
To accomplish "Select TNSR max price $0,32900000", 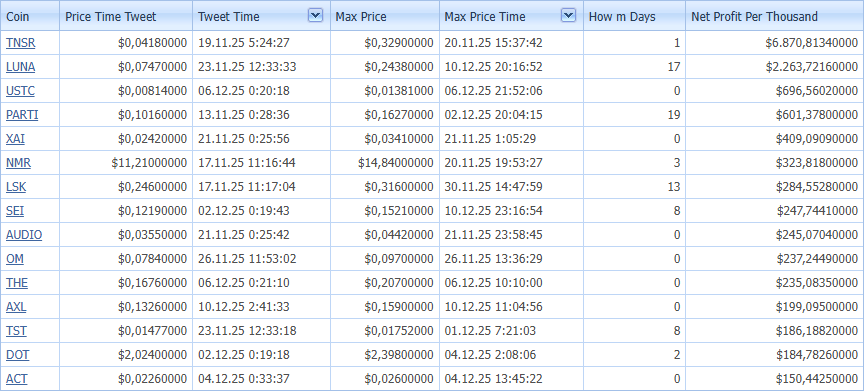I will coord(398,43).
